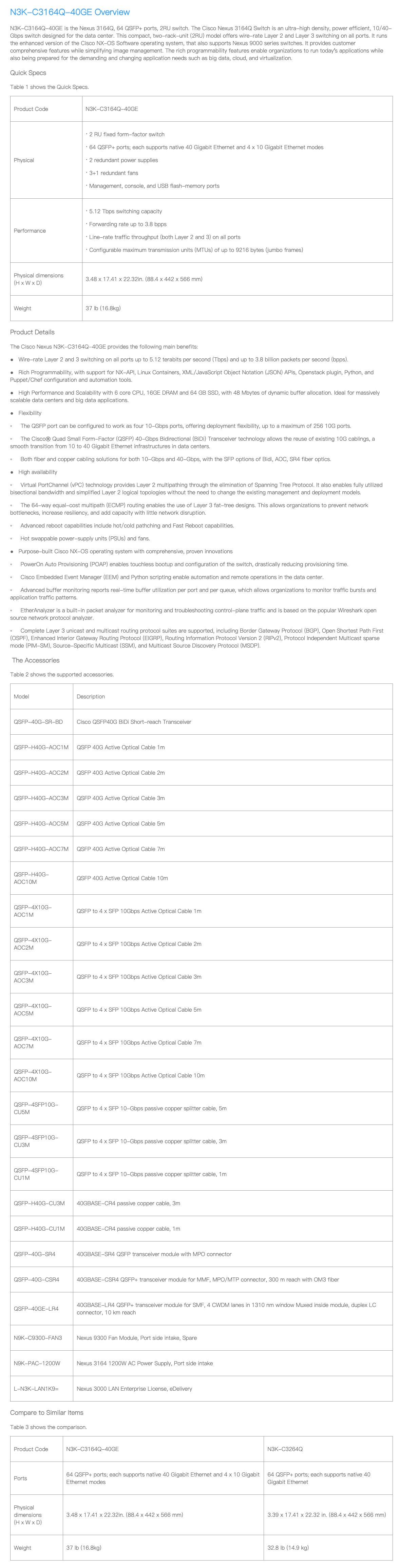Click the N3K-C3164Q-40GE Overview heading
The height and width of the screenshot is (1568, 399).
click(x=70, y=12)
